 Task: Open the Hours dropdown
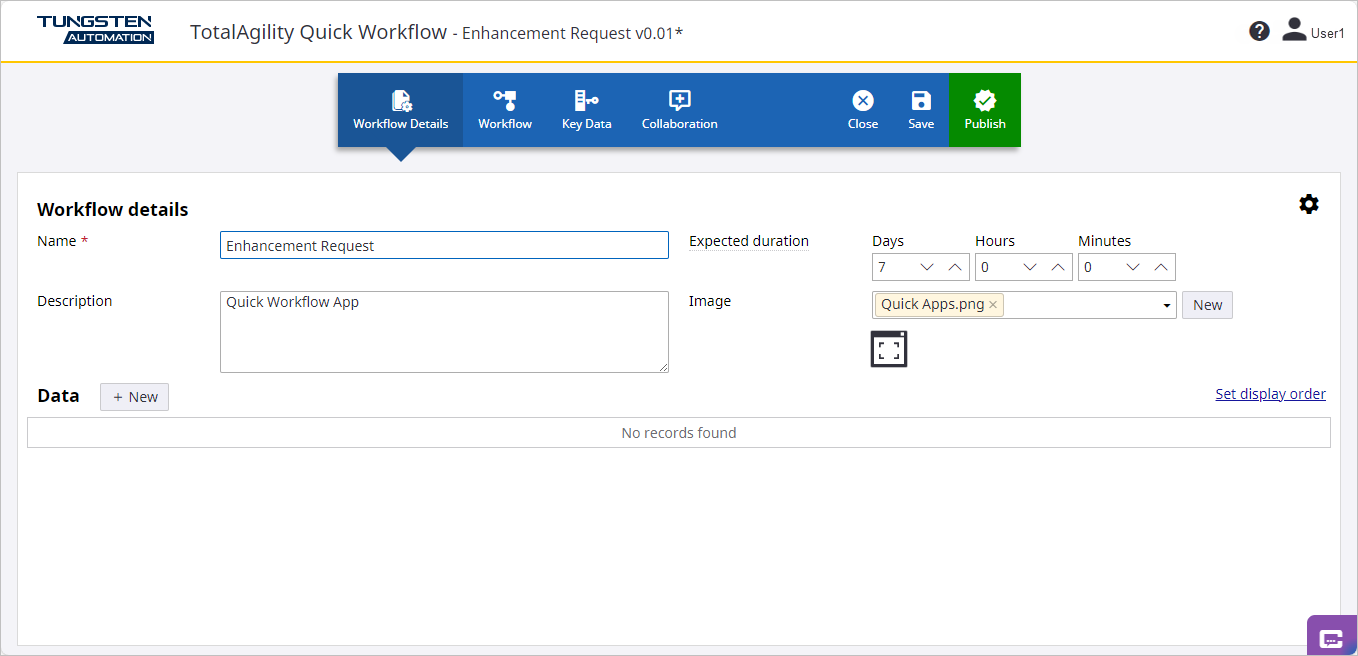(1030, 267)
